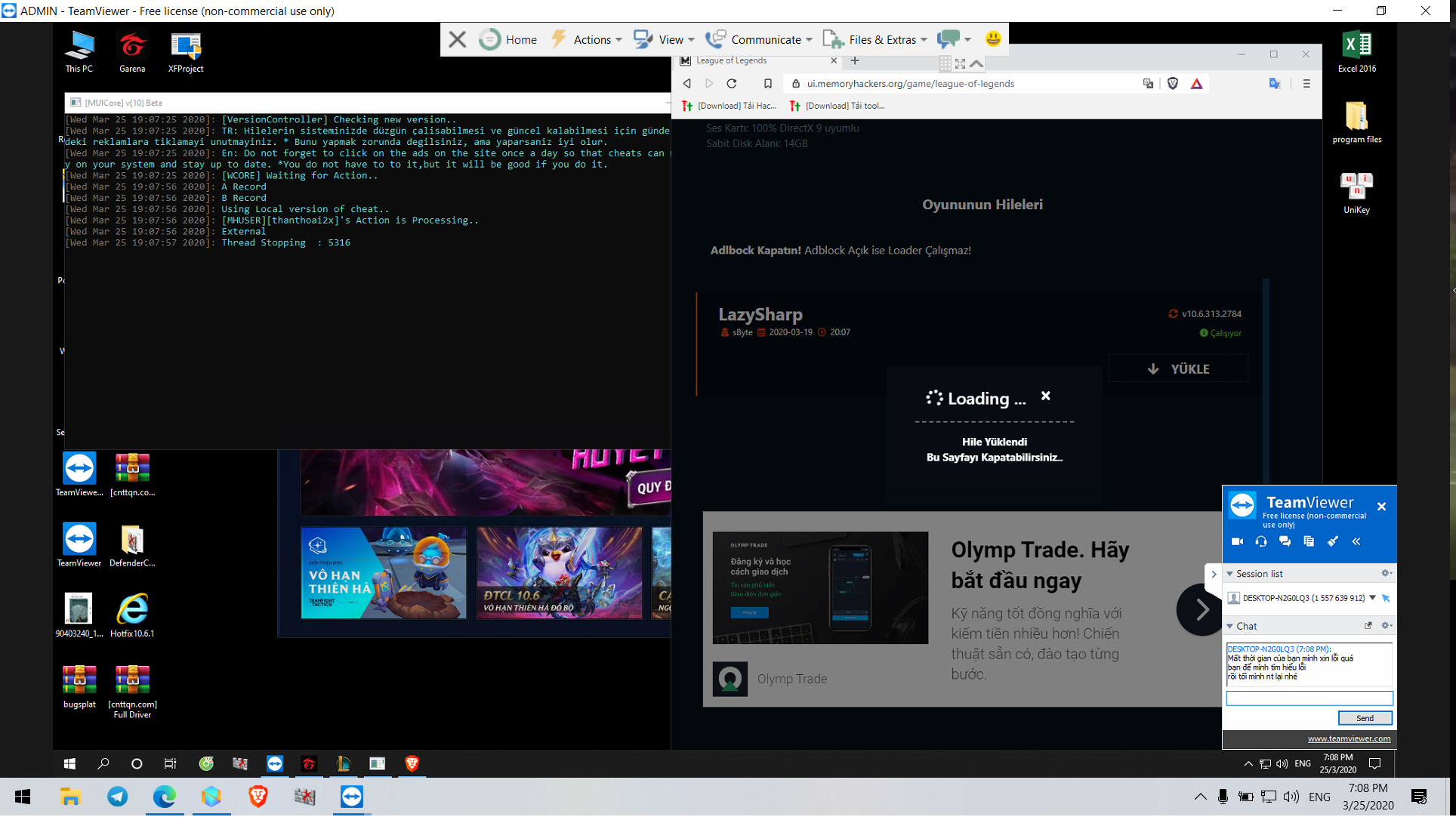This screenshot has width=1456, height=817.
Task: Close the TeamViewer session with toolbar X
Action: pyautogui.click(x=457, y=39)
